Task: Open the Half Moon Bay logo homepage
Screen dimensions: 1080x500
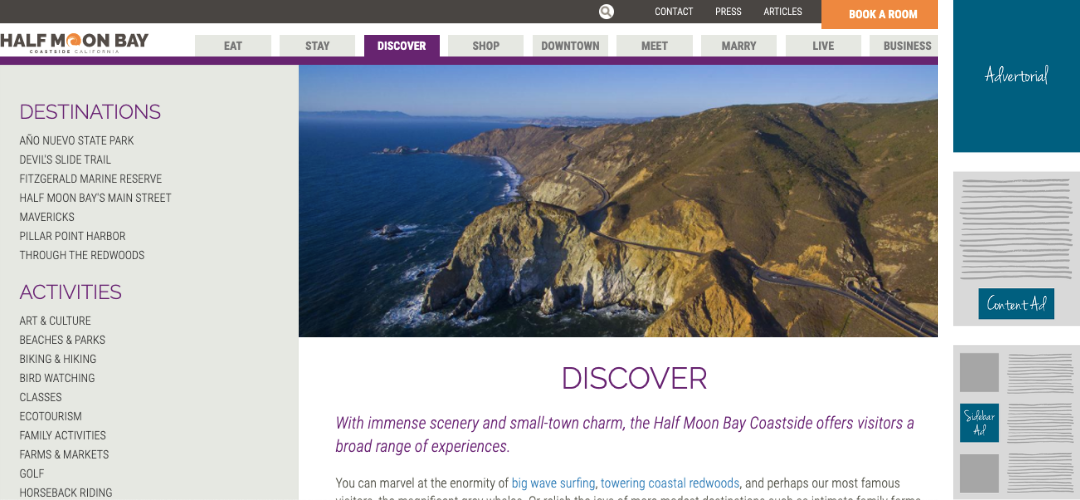Action: 74,42
